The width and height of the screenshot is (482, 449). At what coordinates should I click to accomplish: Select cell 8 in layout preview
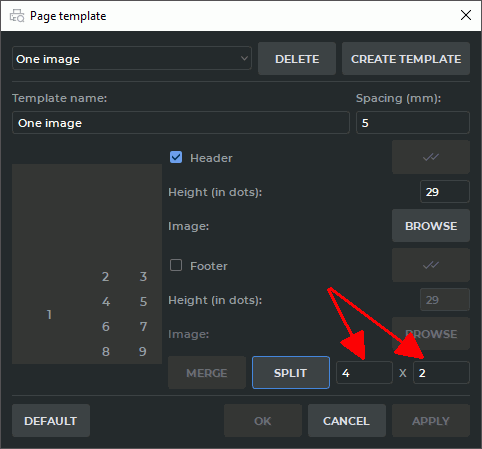tap(105, 351)
